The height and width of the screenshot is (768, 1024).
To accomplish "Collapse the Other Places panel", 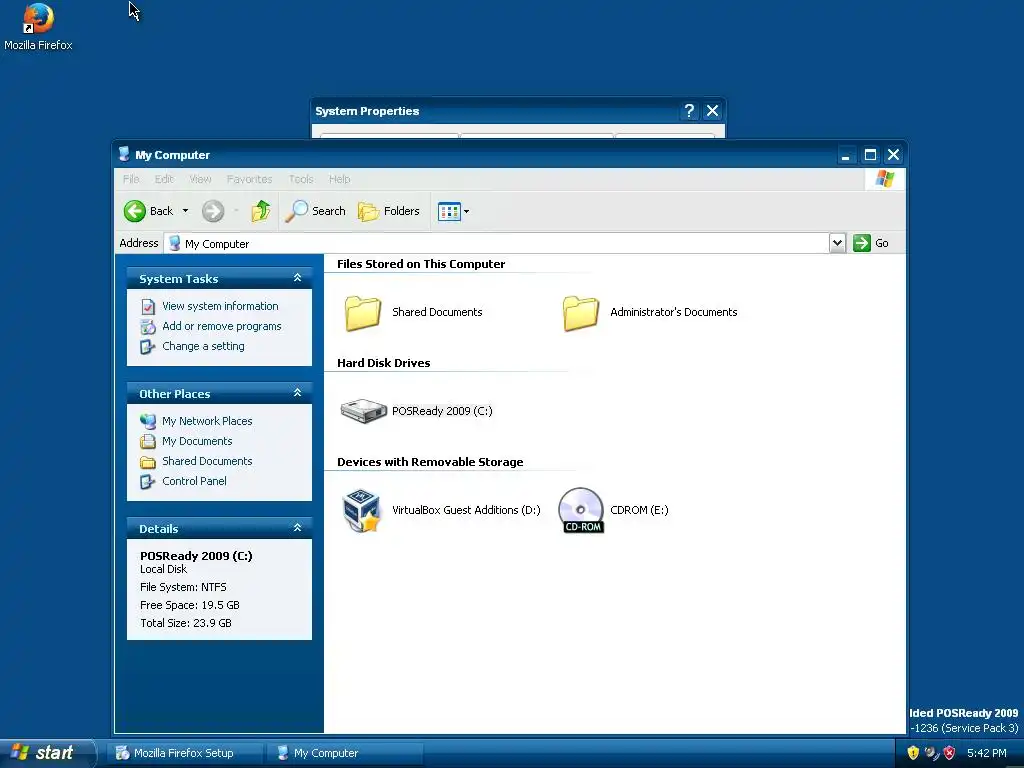I will (297, 393).
